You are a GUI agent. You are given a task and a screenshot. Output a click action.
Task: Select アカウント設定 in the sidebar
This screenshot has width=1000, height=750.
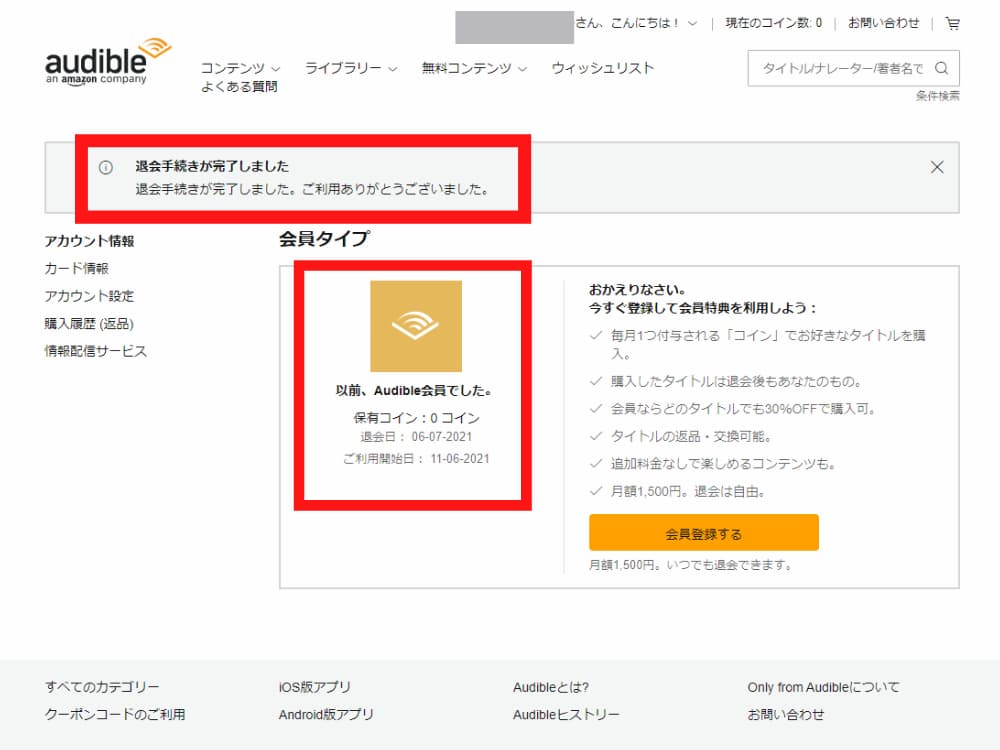tap(89, 296)
